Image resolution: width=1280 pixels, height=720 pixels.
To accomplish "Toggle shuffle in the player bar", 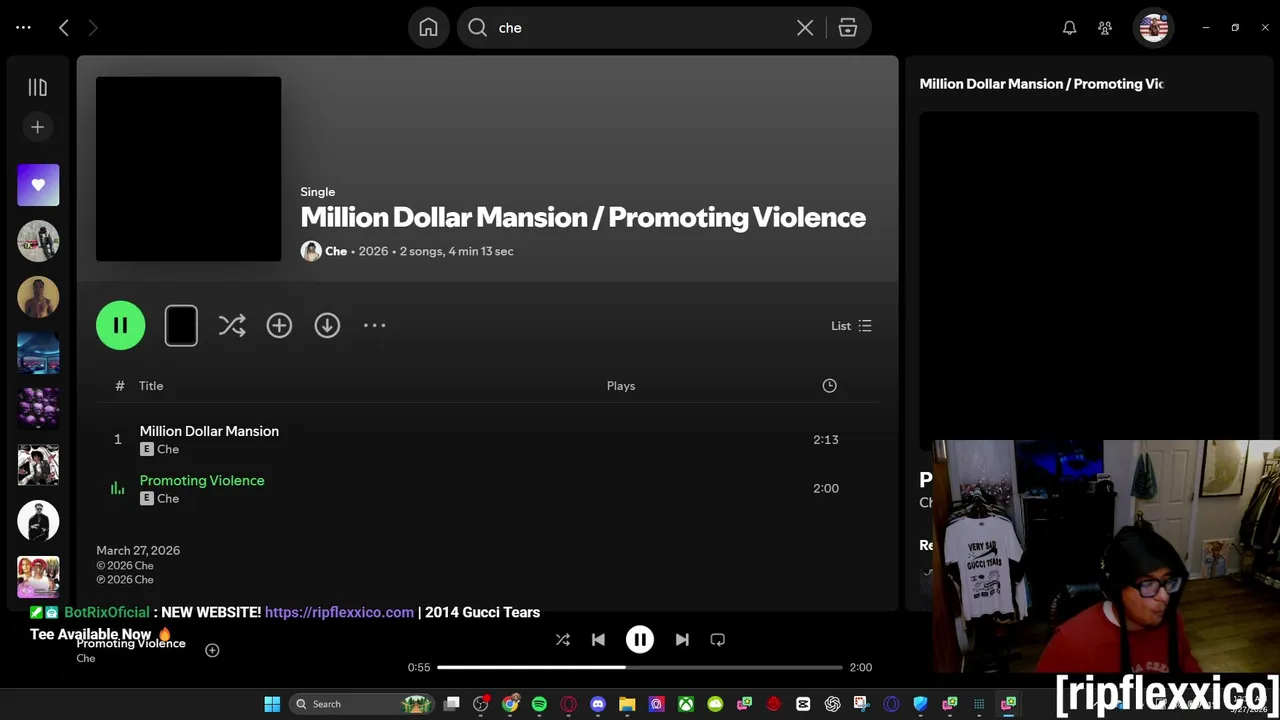I will (562, 640).
